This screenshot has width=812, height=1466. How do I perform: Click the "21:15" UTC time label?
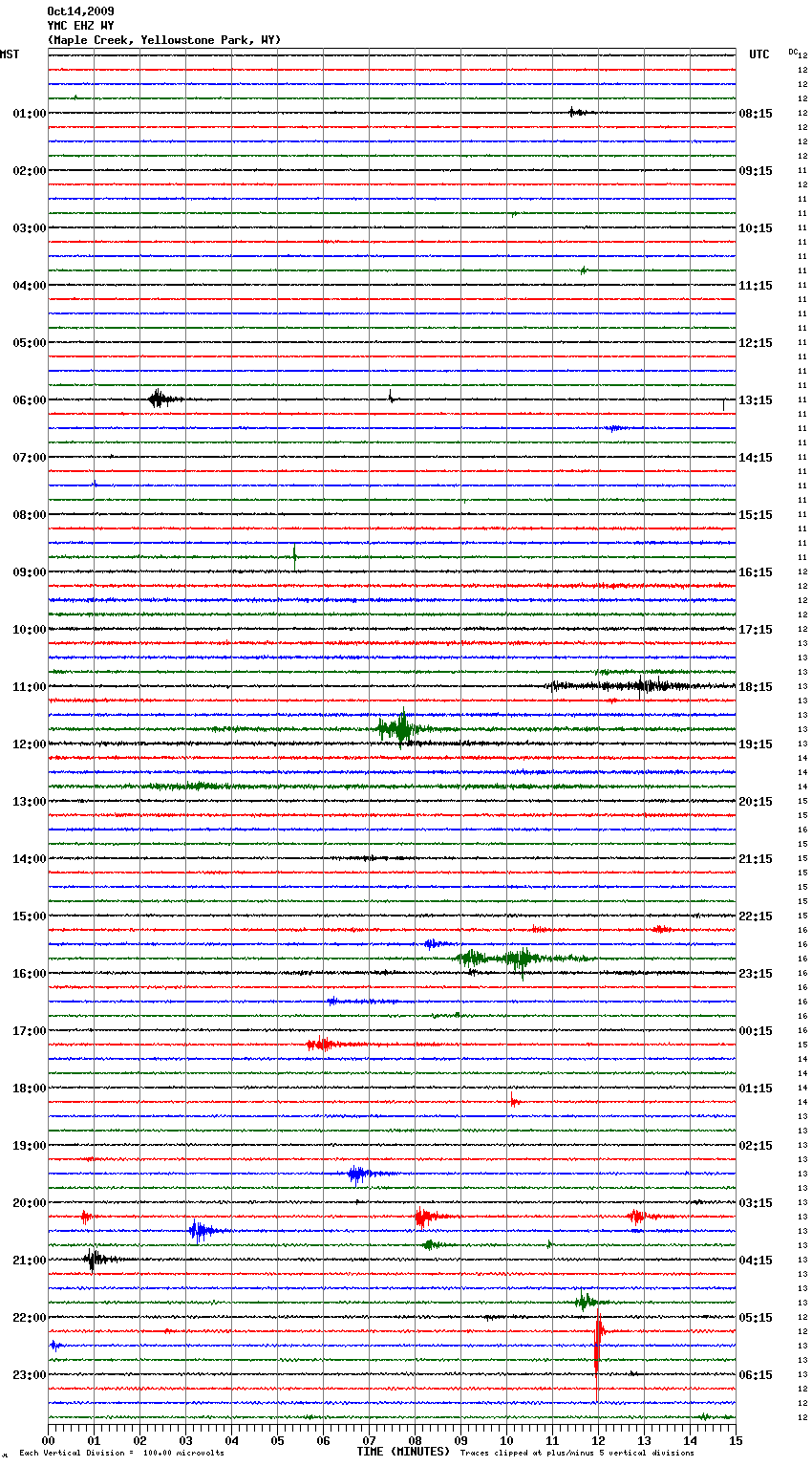click(x=756, y=859)
